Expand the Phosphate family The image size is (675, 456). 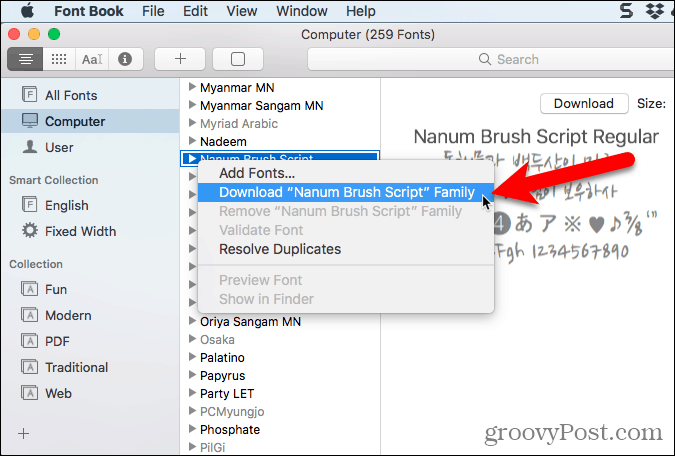[192, 429]
